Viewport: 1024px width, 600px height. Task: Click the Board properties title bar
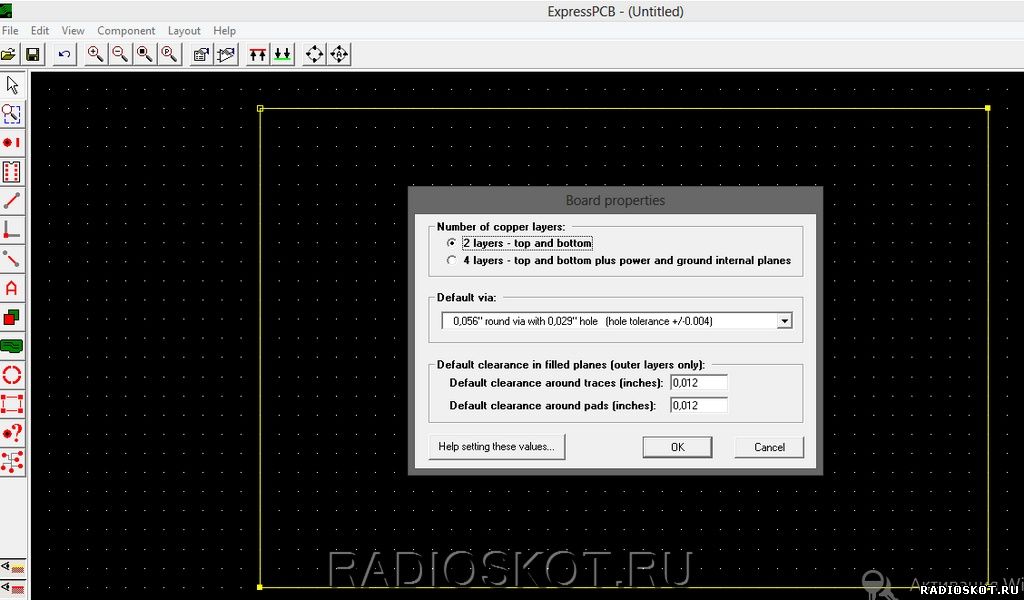[x=615, y=200]
